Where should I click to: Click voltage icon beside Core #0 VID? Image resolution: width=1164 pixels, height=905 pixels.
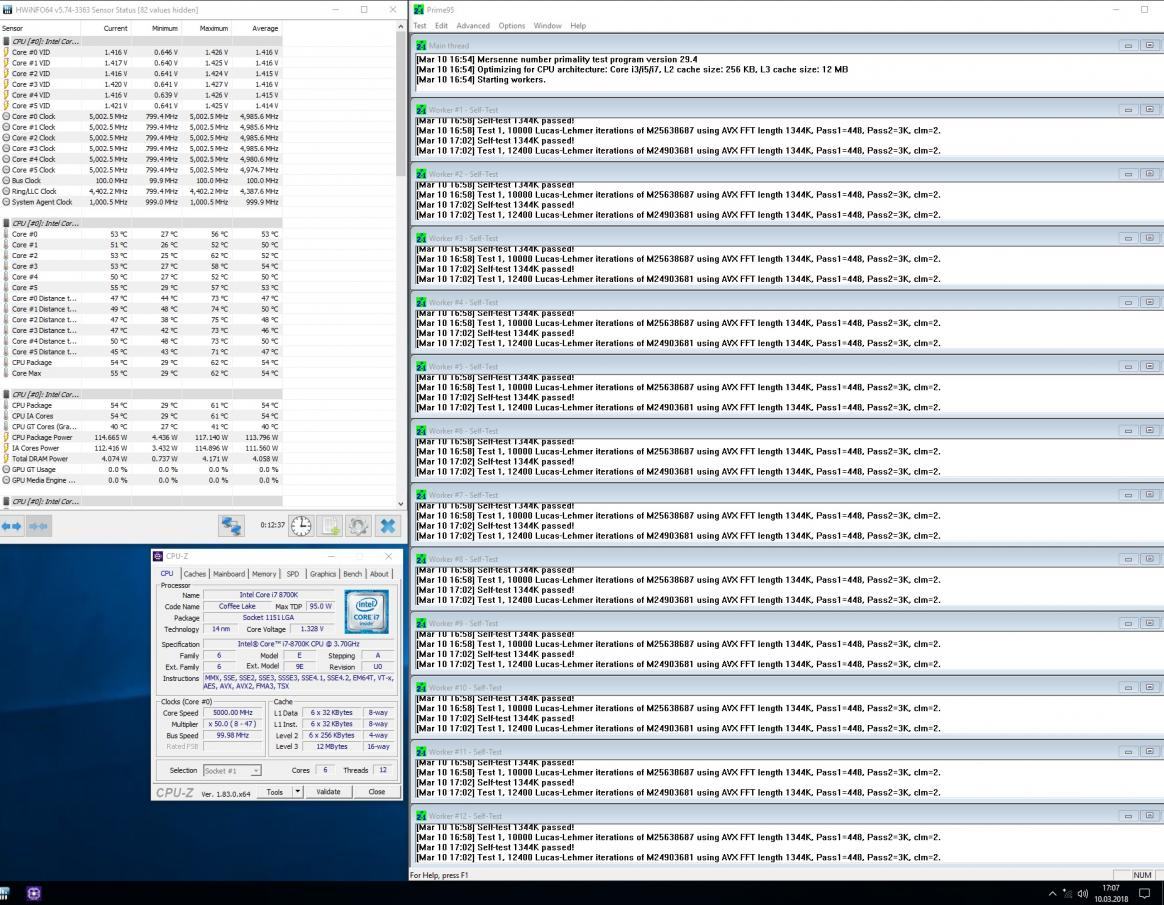point(6,53)
